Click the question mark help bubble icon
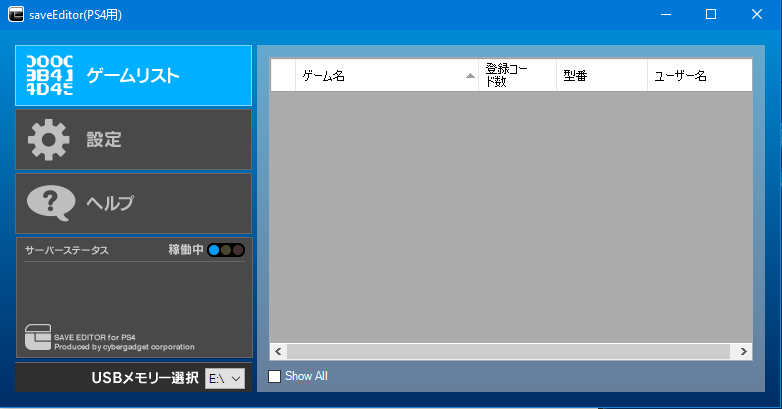The height and width of the screenshot is (409, 782). coord(51,203)
